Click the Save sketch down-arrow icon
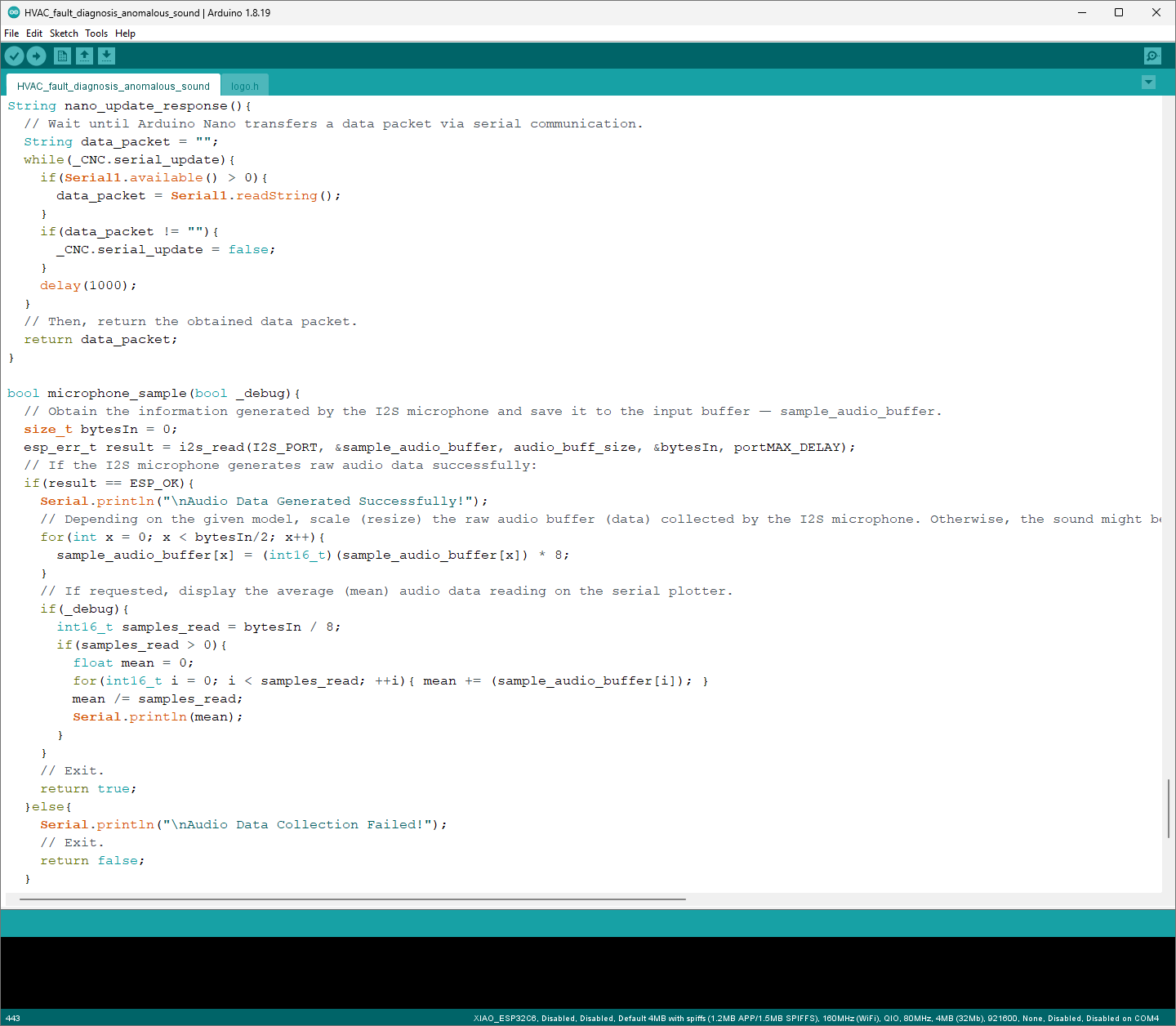 point(106,56)
